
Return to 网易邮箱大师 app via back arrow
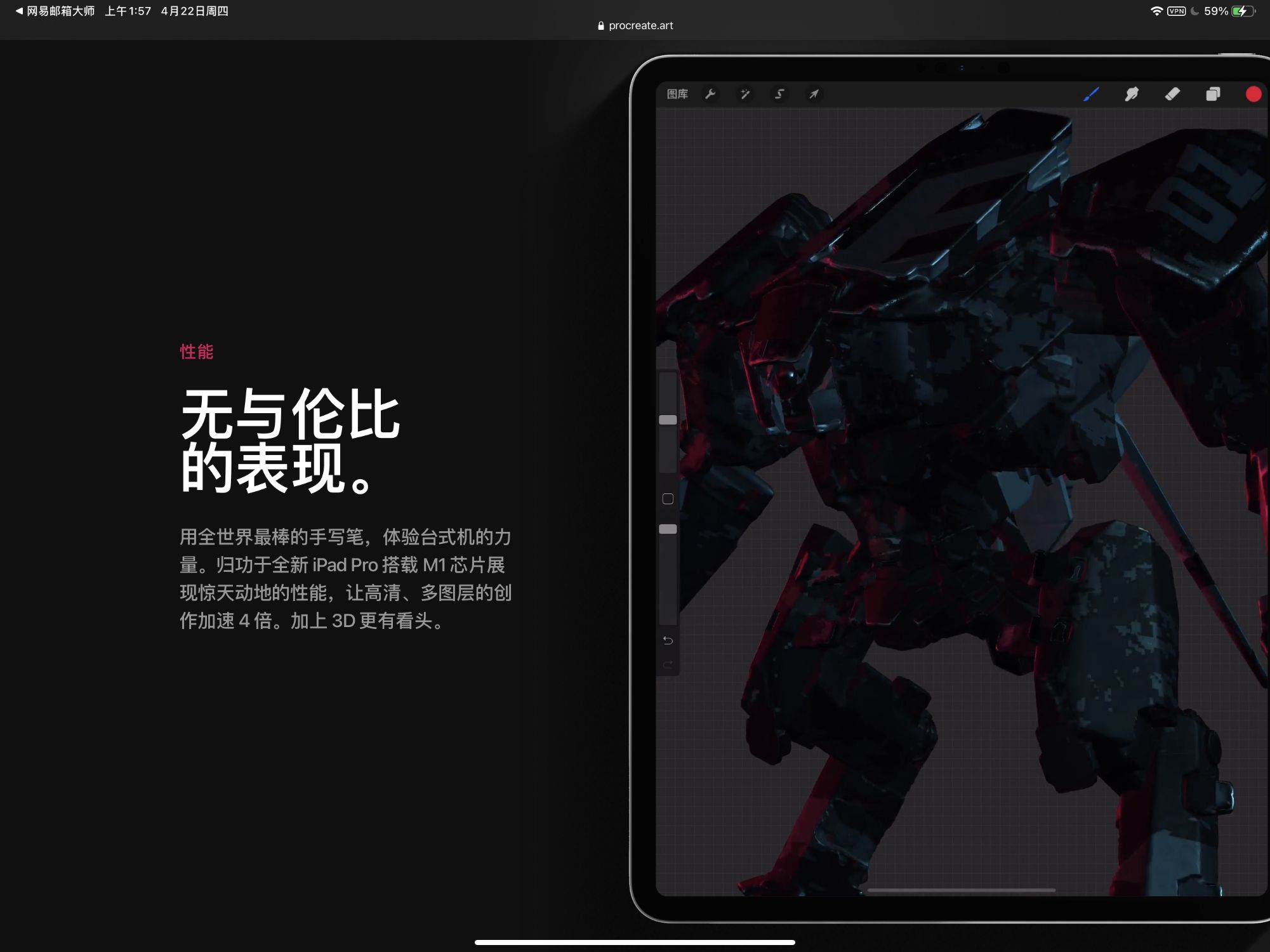(x=54, y=11)
